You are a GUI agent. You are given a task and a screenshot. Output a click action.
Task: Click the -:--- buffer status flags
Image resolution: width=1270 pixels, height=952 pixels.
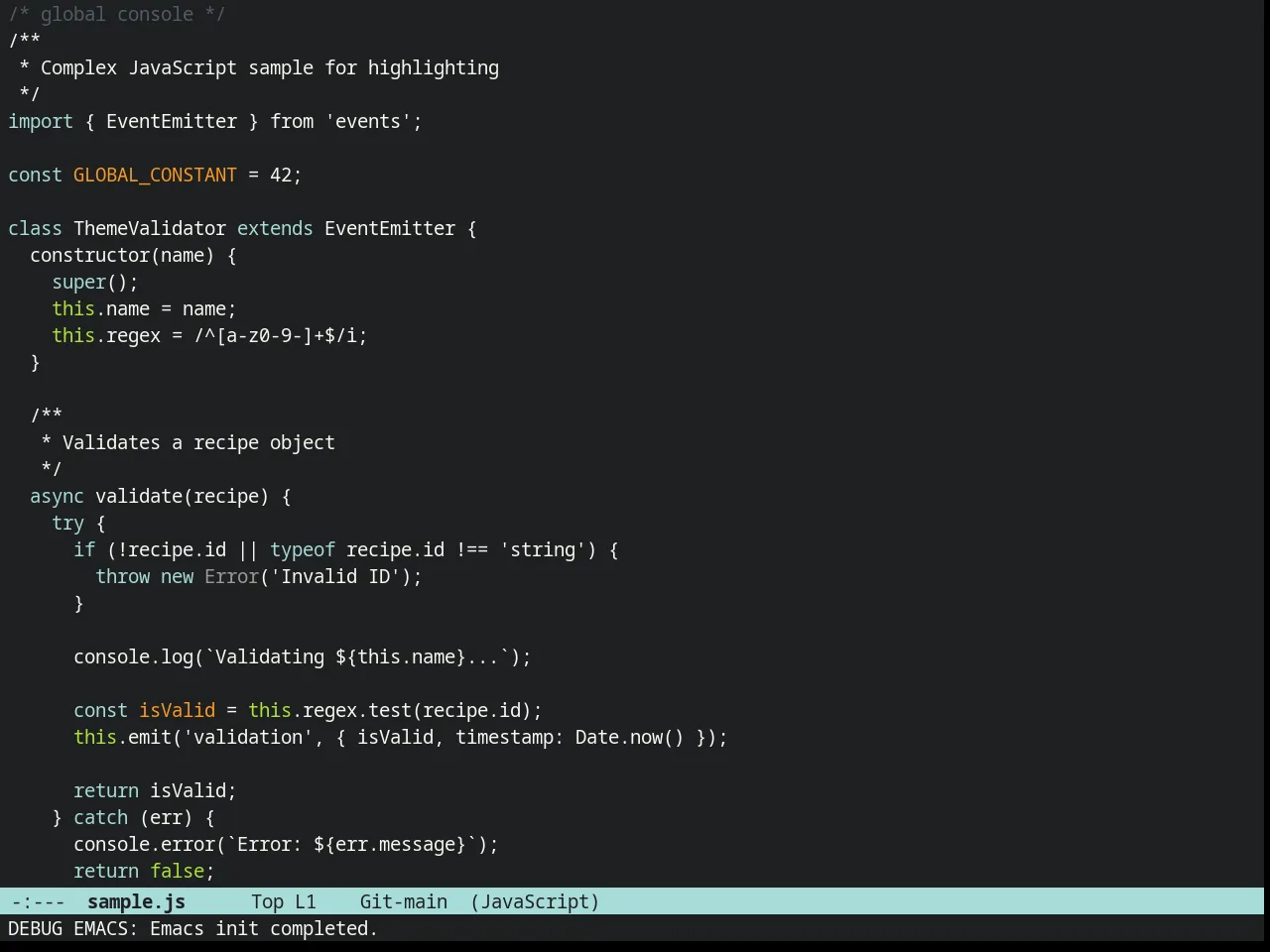[x=38, y=901]
